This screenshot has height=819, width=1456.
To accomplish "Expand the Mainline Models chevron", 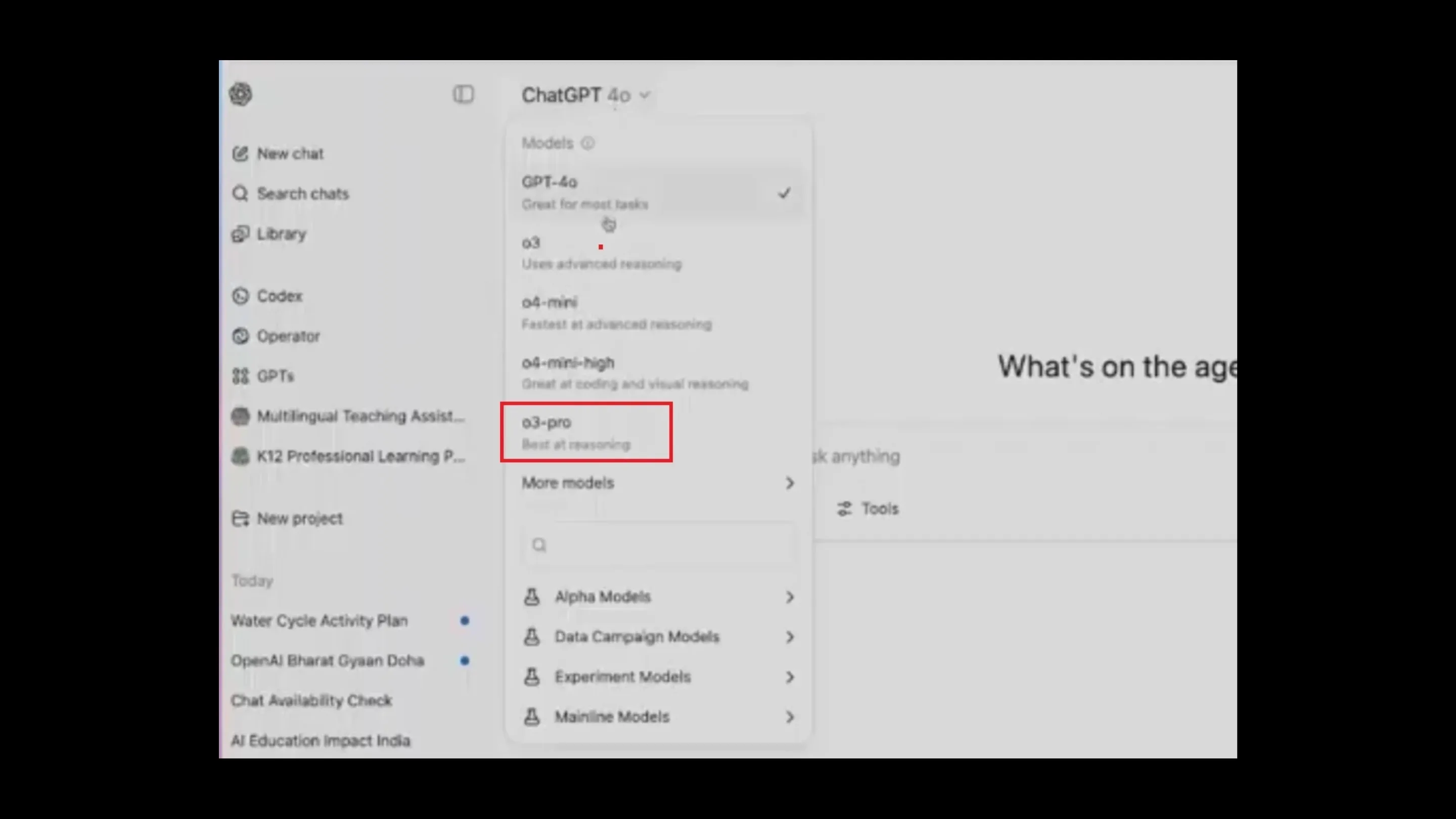I will [x=790, y=717].
